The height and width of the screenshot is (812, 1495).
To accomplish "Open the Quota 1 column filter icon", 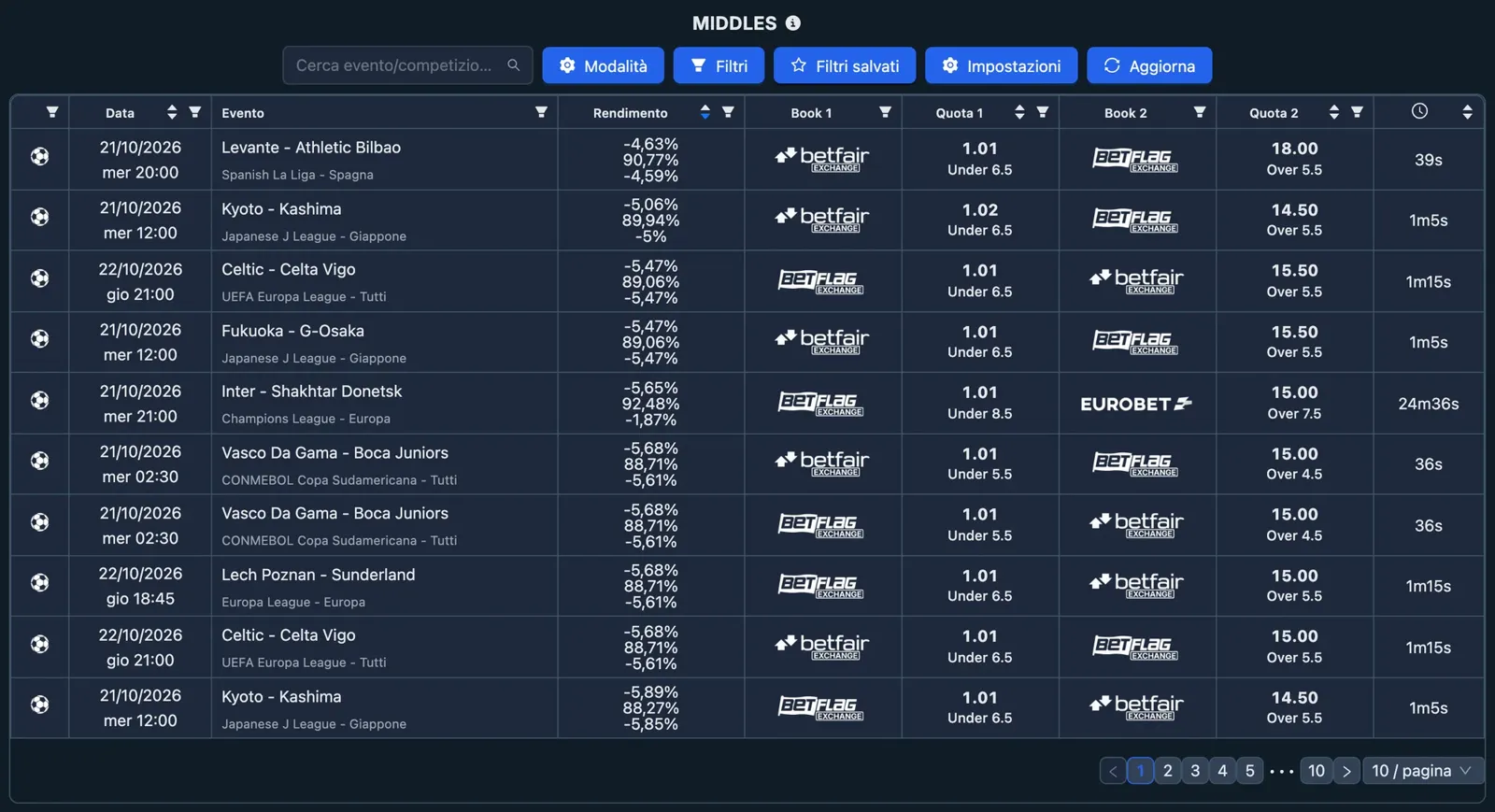I will pyautogui.click(x=1043, y=112).
